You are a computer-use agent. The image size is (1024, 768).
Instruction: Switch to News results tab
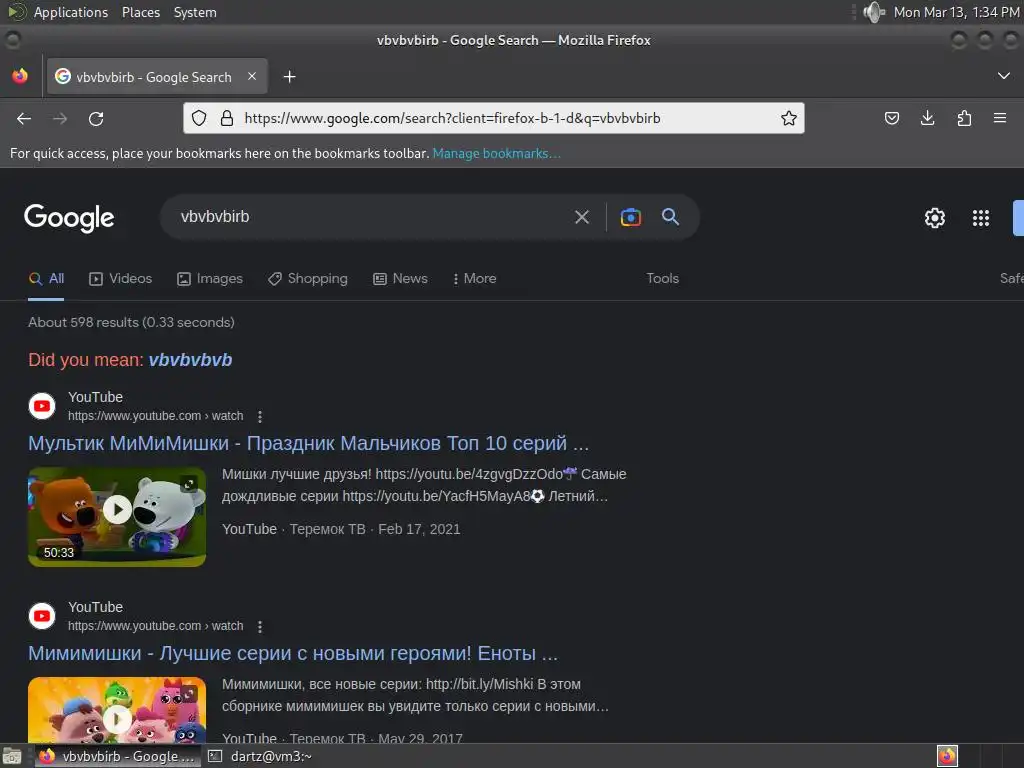point(400,279)
